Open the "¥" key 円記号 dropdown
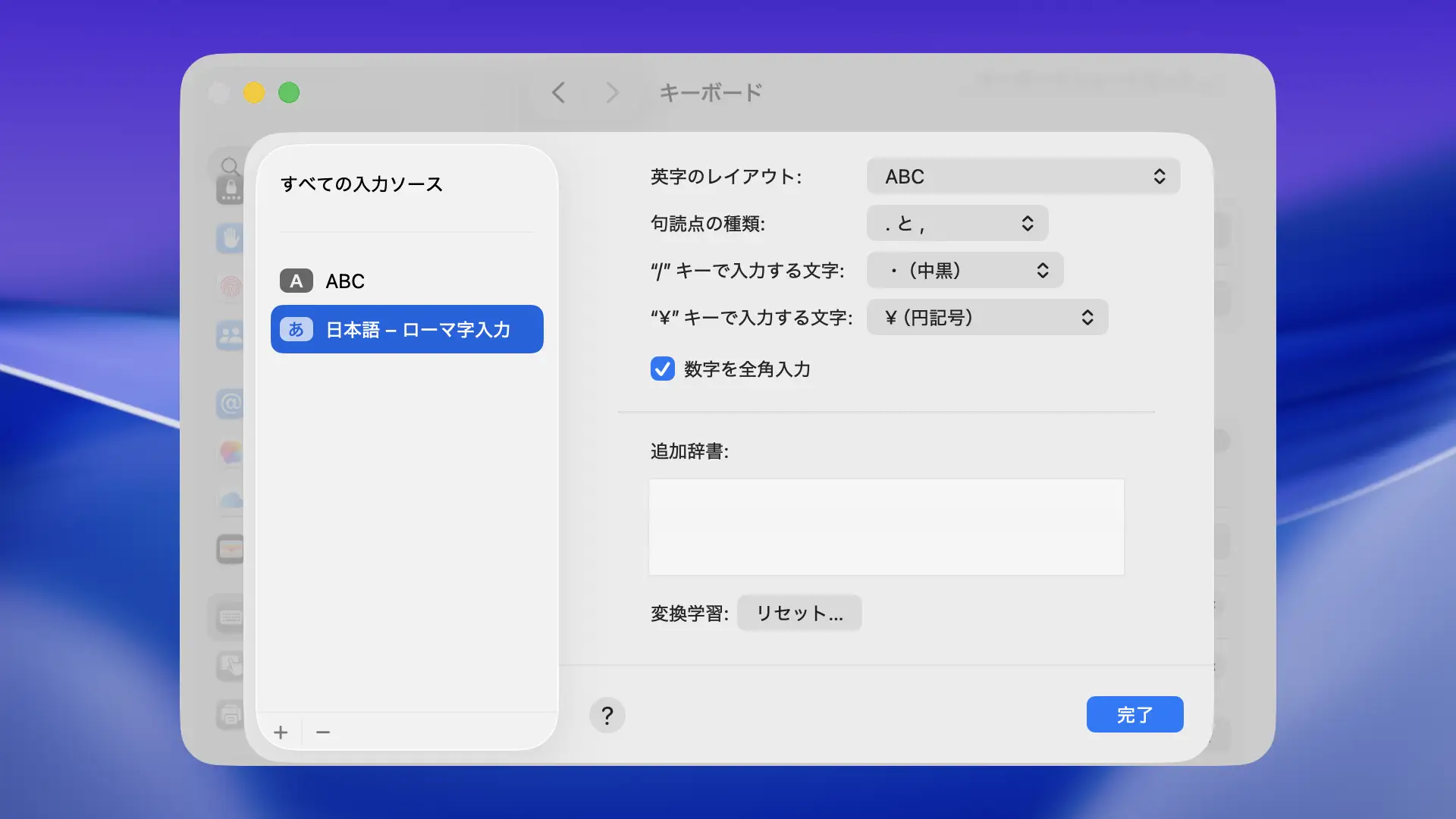1456x819 pixels. [x=987, y=318]
